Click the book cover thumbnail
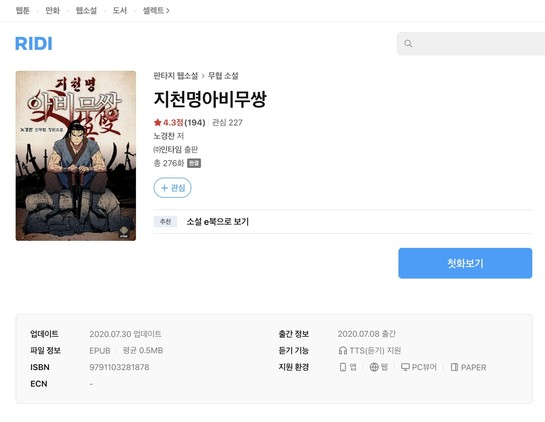This screenshot has height=422, width=545. point(76,156)
